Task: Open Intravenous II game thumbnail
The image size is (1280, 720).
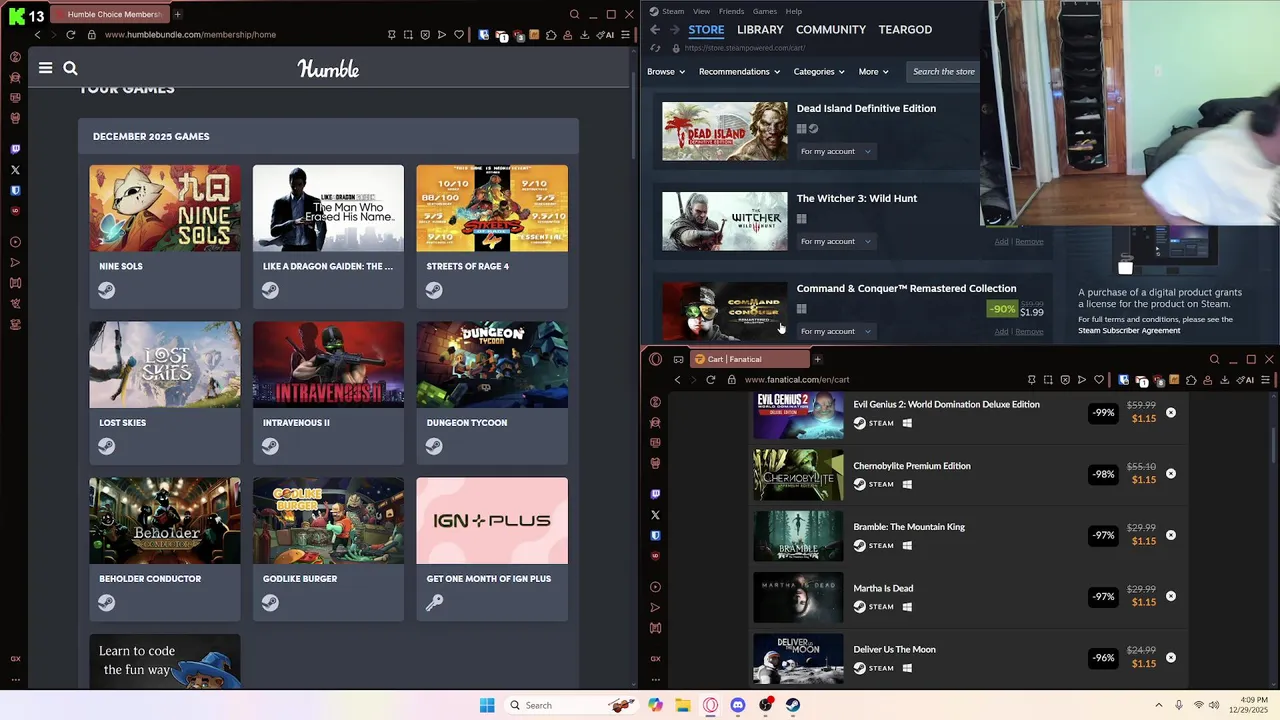Action: (328, 364)
